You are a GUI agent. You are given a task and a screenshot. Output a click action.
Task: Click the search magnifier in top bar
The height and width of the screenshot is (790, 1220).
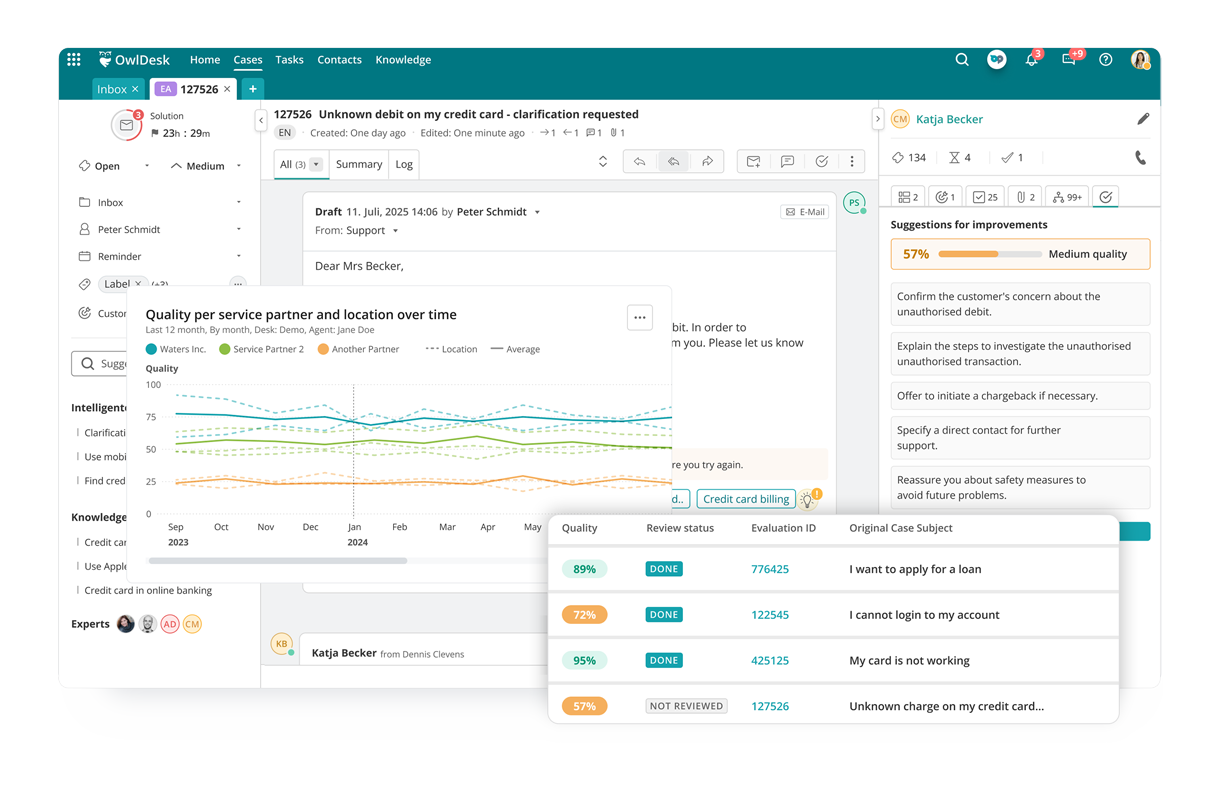coord(962,60)
